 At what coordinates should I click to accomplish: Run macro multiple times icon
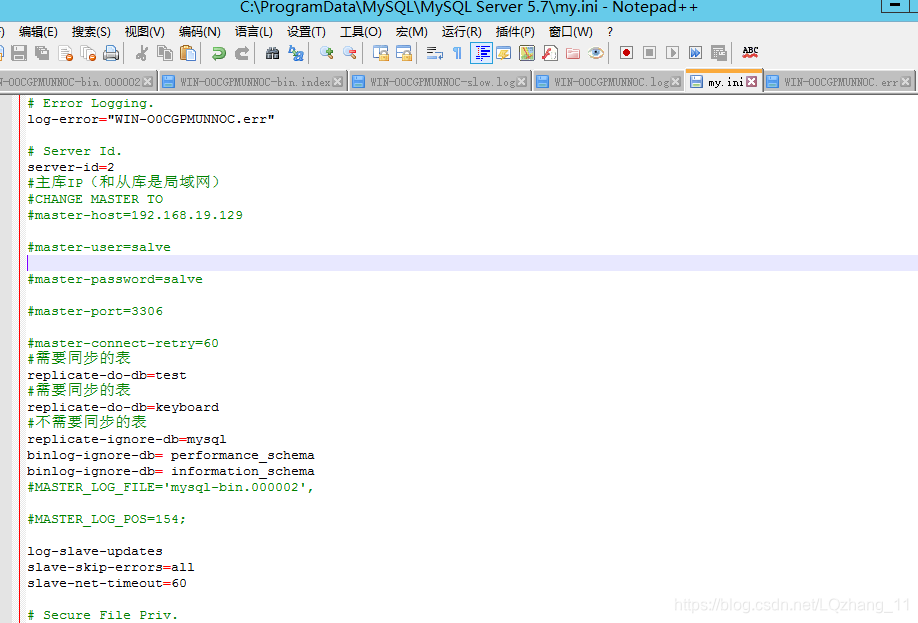pos(696,53)
